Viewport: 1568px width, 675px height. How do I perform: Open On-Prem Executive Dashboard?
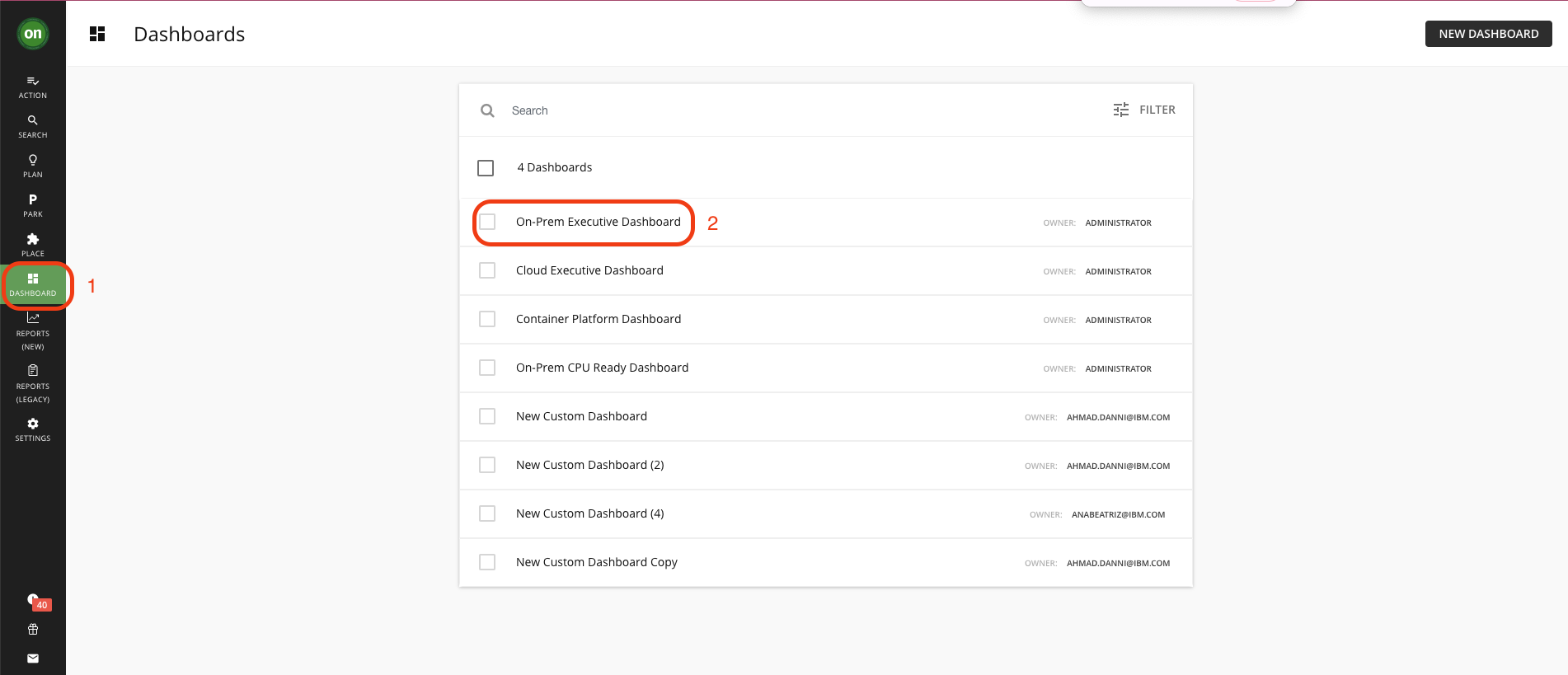599,222
